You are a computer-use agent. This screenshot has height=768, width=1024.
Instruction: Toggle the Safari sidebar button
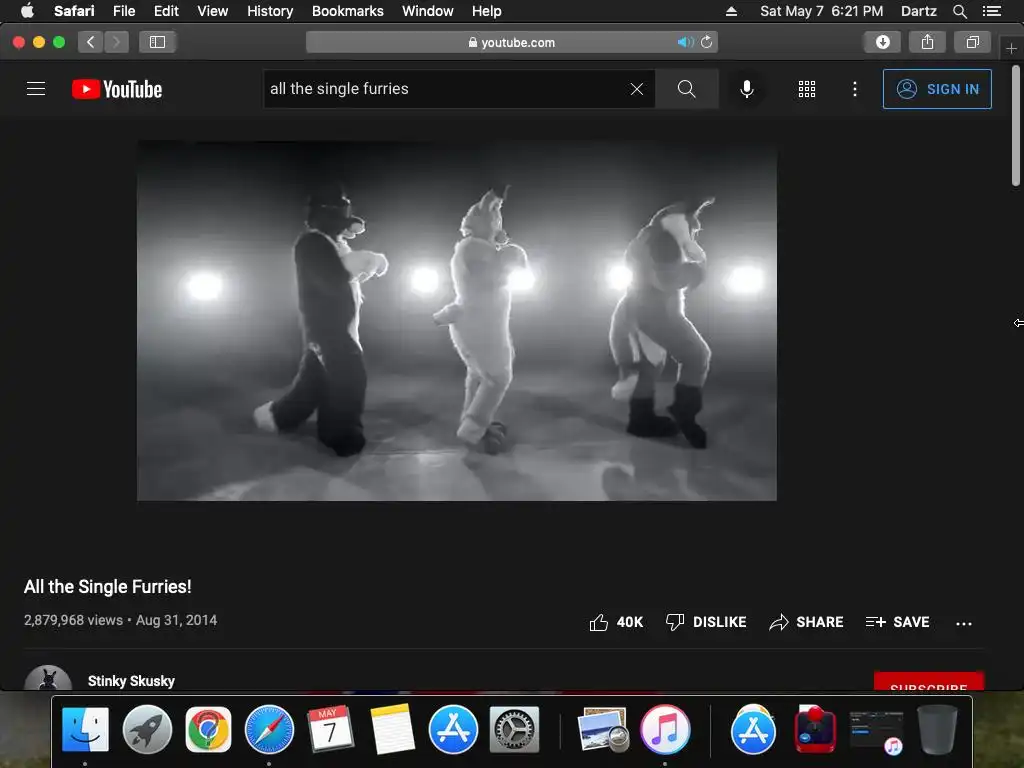click(157, 42)
